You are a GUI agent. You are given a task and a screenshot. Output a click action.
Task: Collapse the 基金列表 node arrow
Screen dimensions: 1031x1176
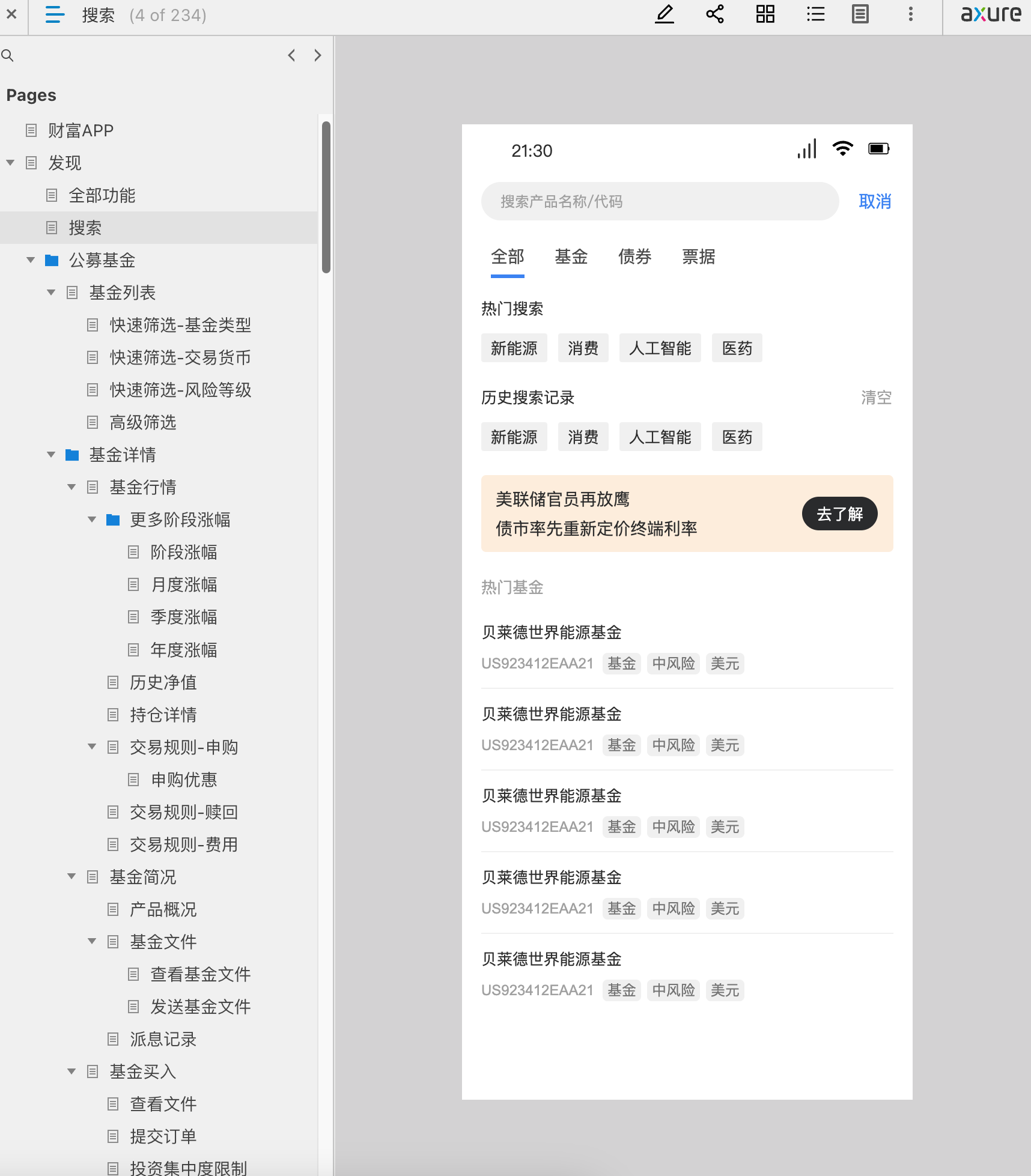coord(51,292)
